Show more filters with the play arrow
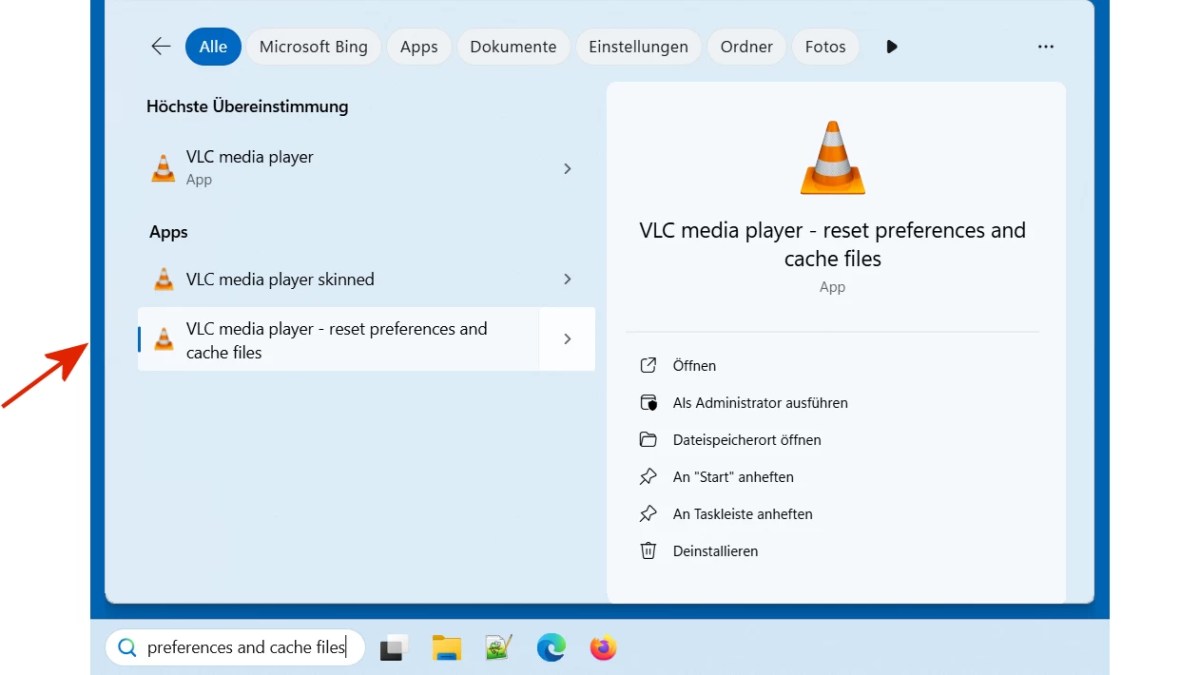Image resolution: width=1200 pixels, height=675 pixels. [x=892, y=46]
